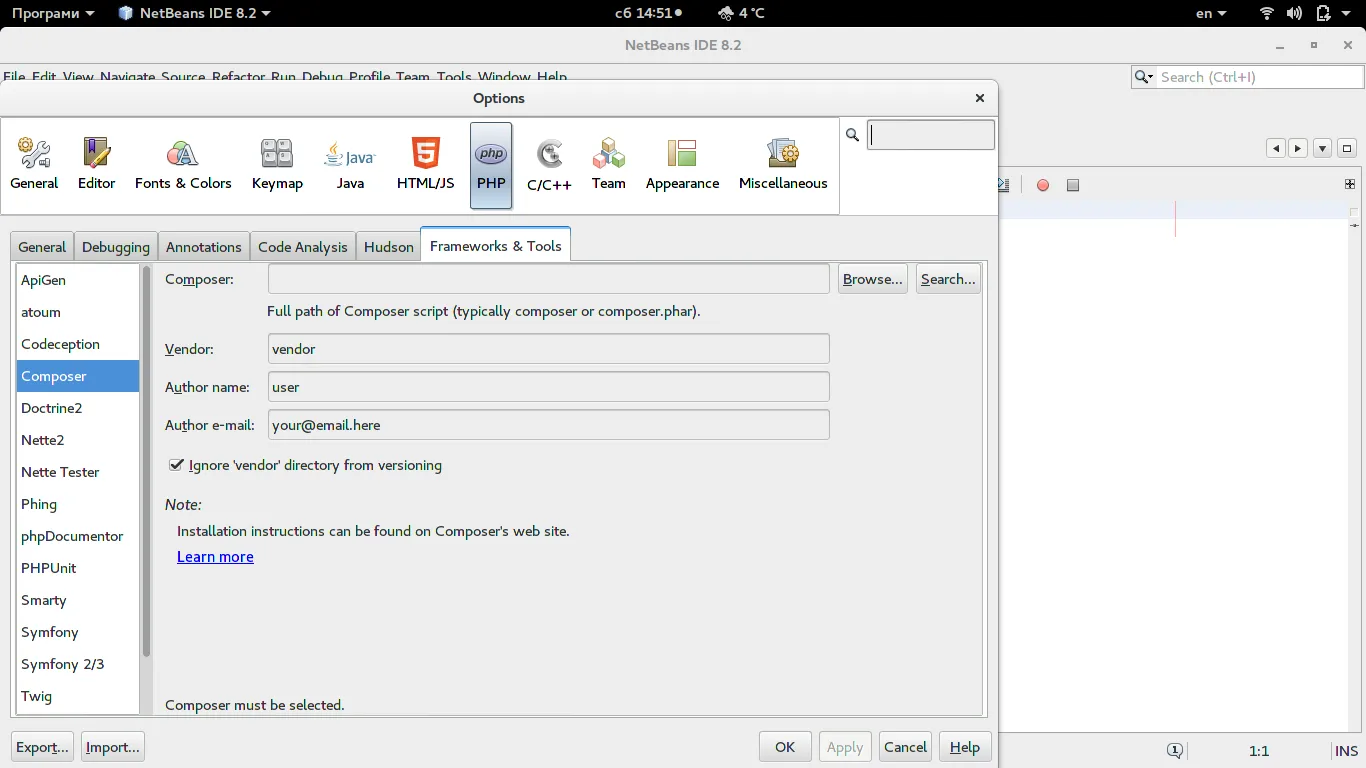This screenshot has height=768, width=1366.
Task: Open the power system menu dropdown
Action: [1334, 13]
